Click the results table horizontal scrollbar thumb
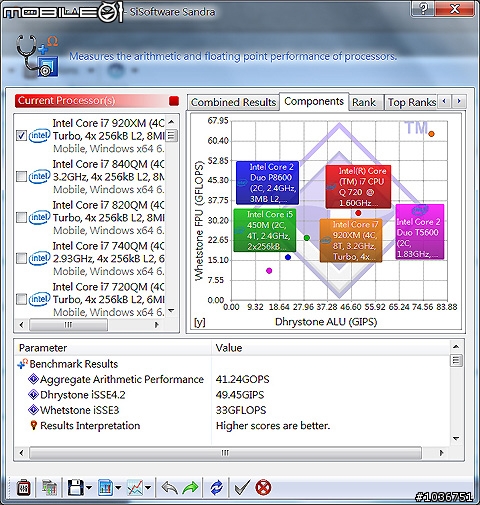Image resolution: width=480 pixels, height=505 pixels. pyautogui.click(x=225, y=453)
